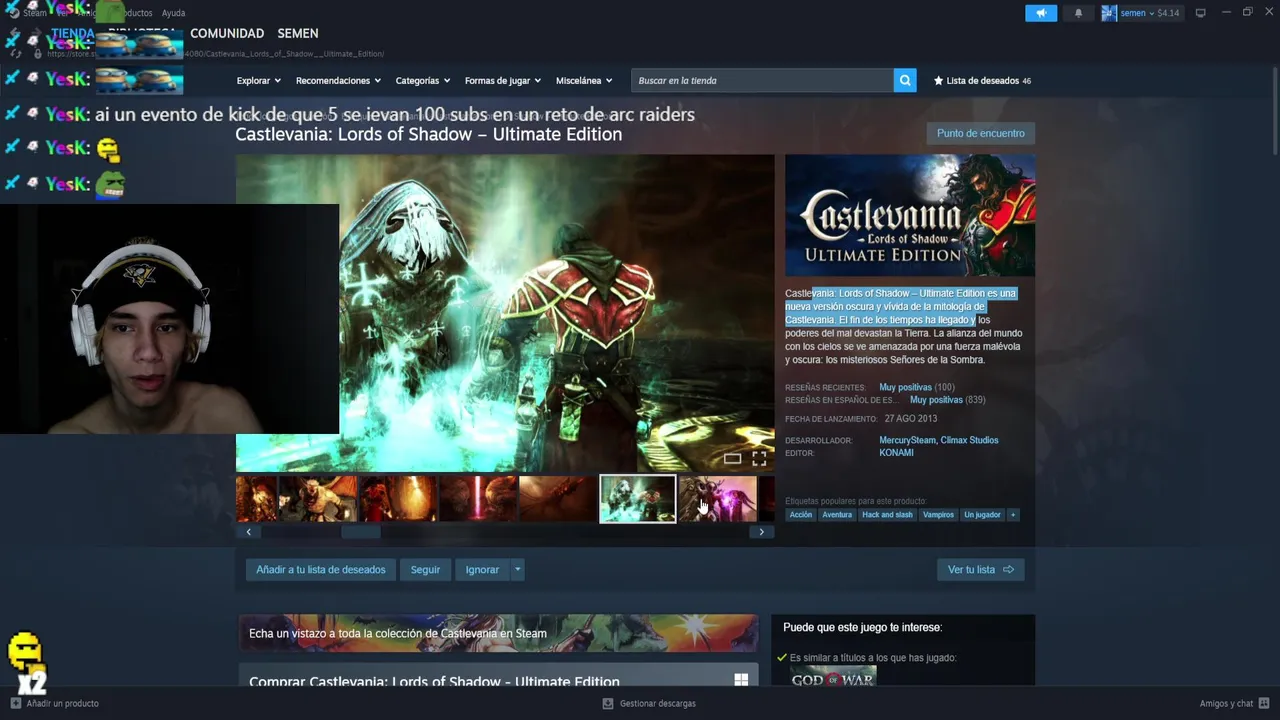Select the red beam screenshot thumbnail
1280x720 pixels.
point(478,499)
